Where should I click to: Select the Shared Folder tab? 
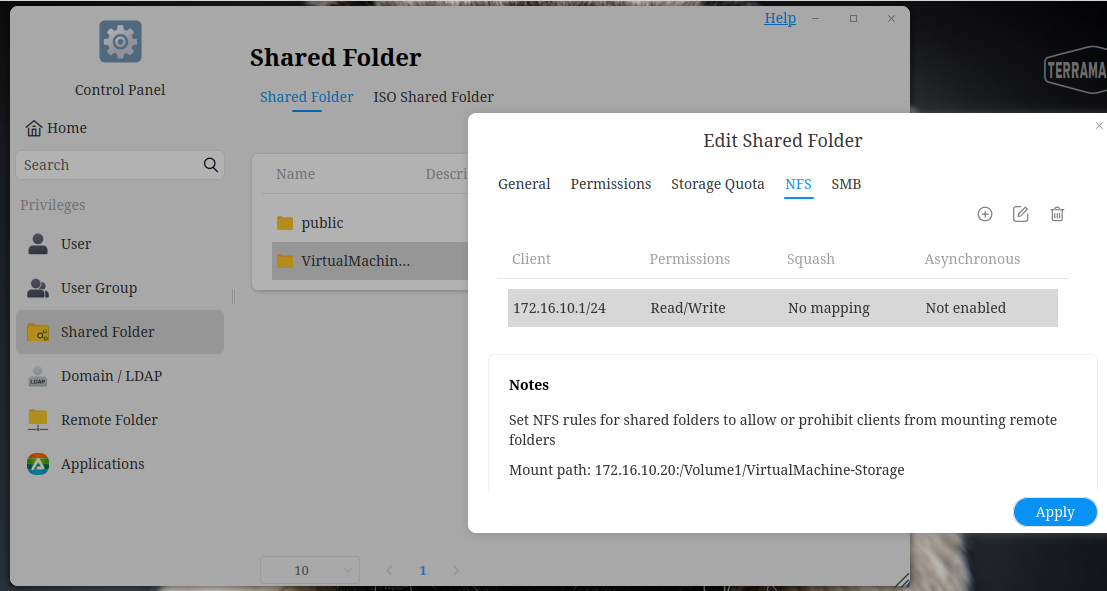click(x=306, y=97)
